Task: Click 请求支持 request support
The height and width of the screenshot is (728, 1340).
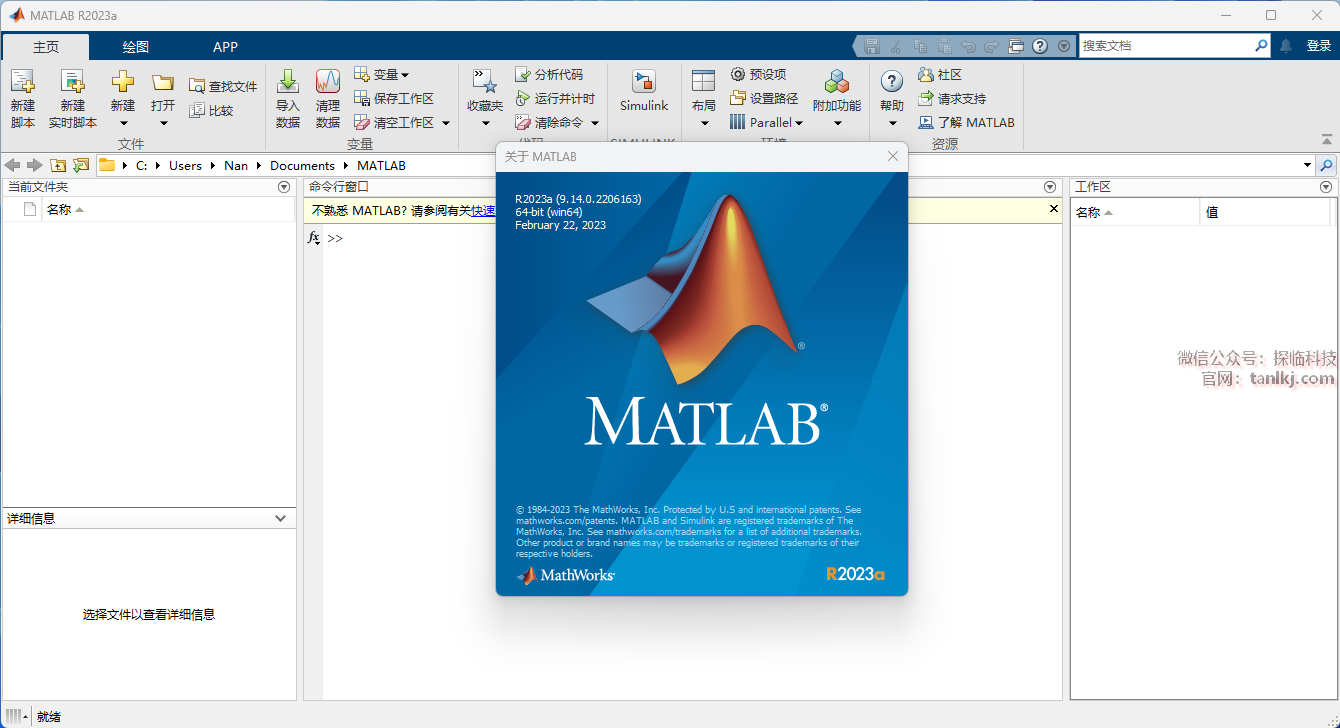Action: 952,98
